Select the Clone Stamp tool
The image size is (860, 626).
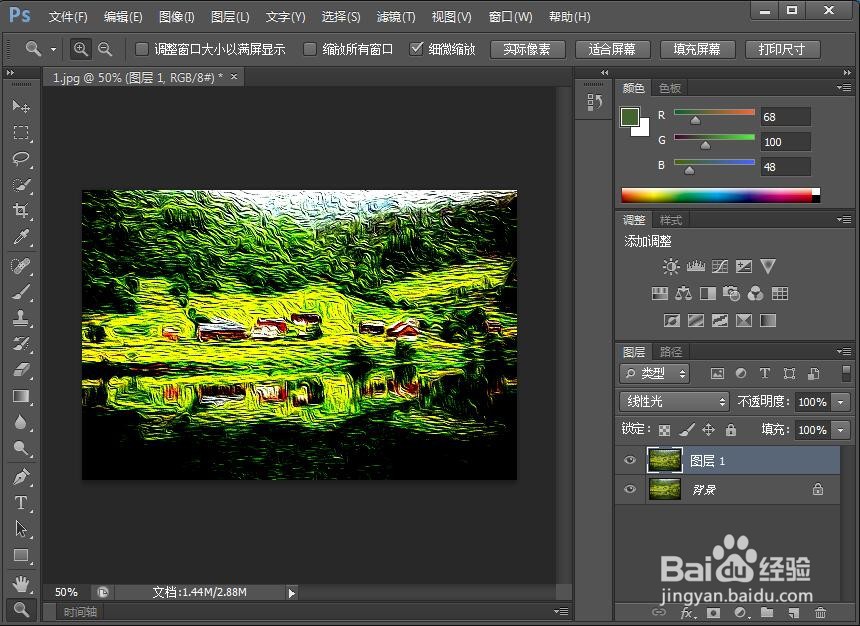21,318
